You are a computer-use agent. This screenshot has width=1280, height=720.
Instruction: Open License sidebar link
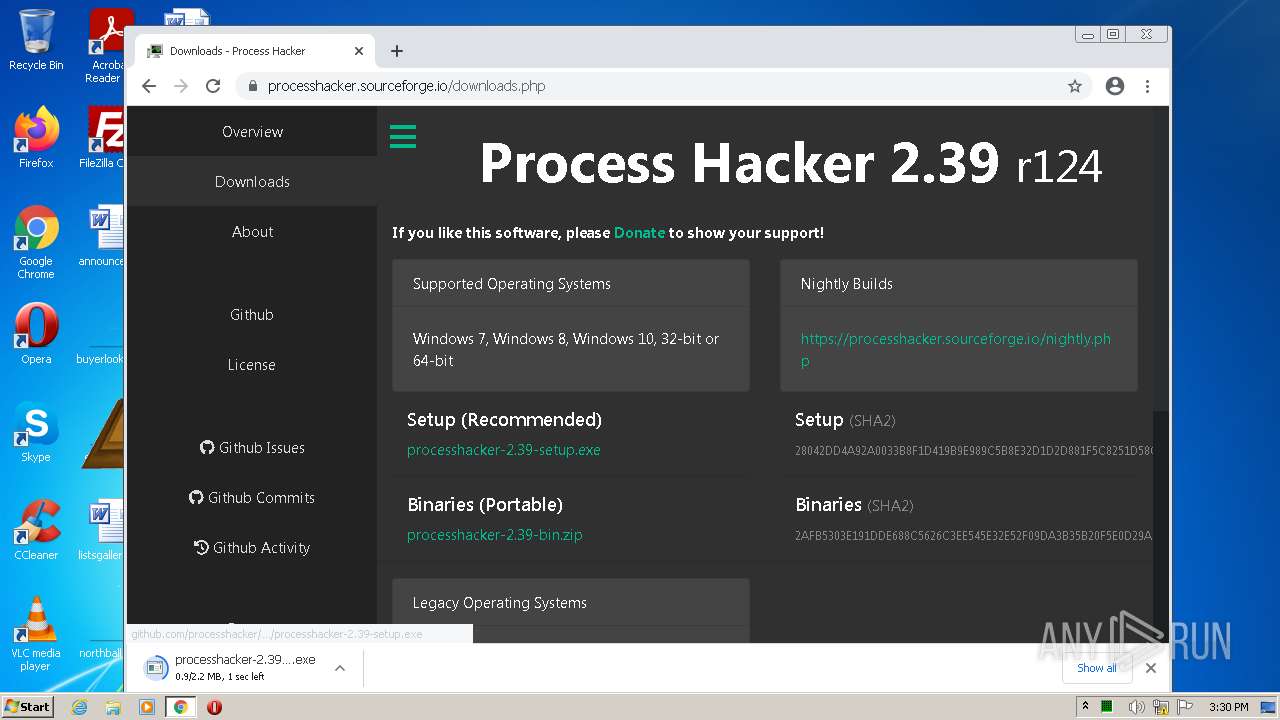(252, 365)
